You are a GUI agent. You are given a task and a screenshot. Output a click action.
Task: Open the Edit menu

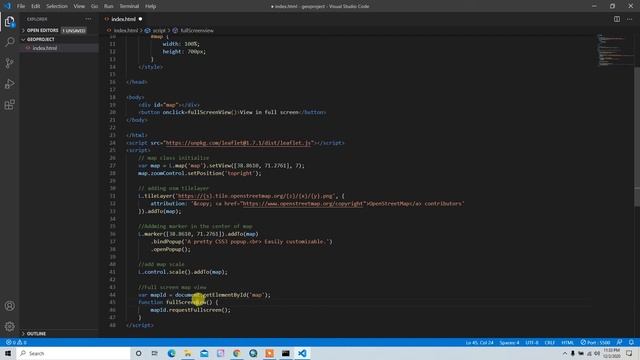tap(36, 6)
